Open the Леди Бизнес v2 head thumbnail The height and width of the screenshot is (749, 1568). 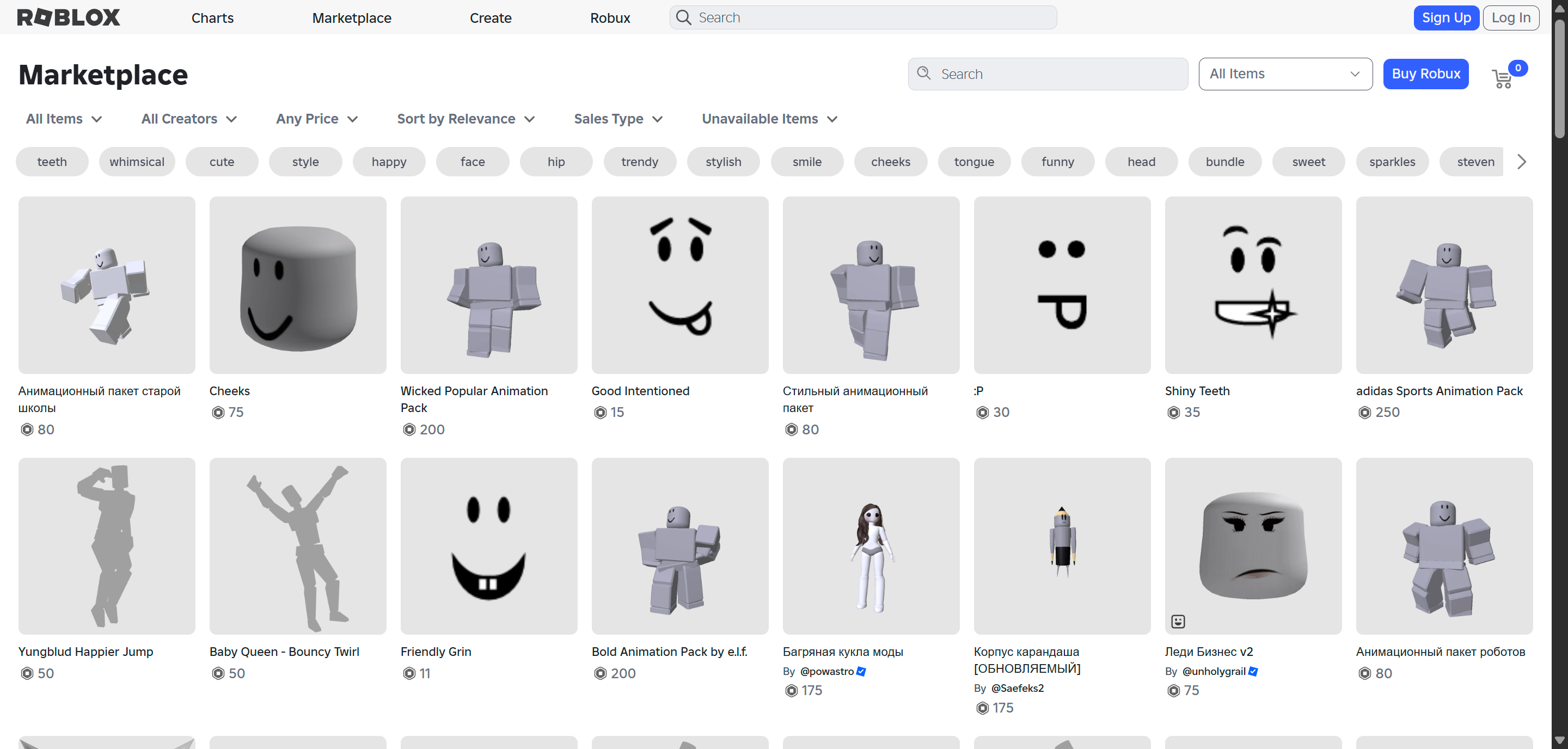1253,547
